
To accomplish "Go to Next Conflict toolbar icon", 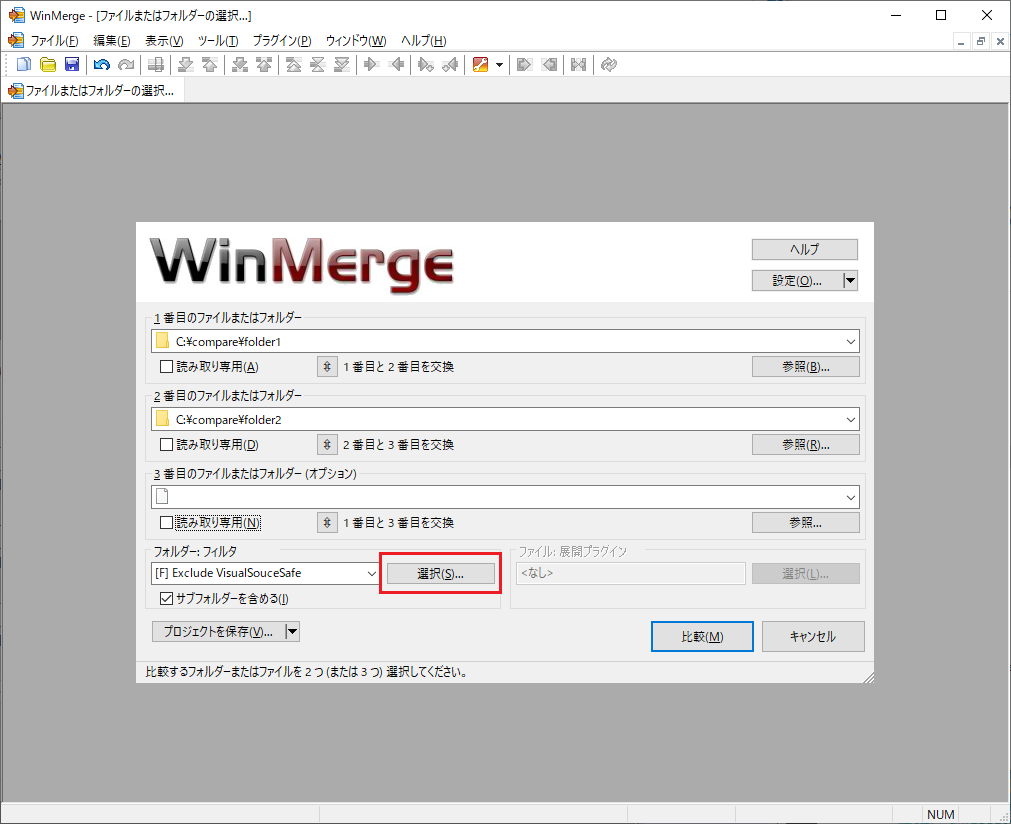I will 240,64.
